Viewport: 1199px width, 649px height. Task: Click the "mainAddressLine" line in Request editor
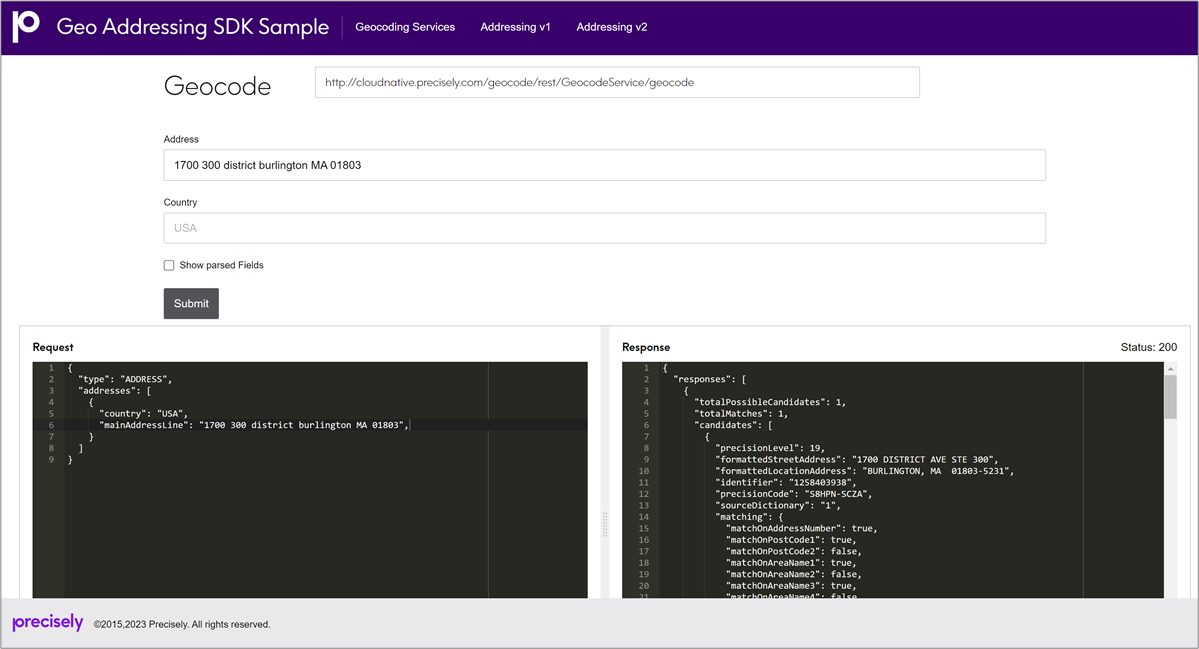[x=255, y=425]
